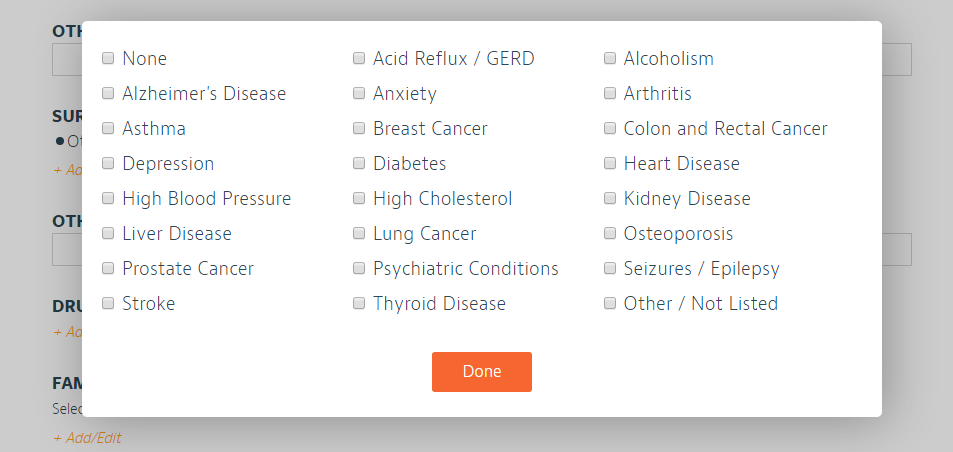Check Other / Not Listed box

tap(610, 304)
